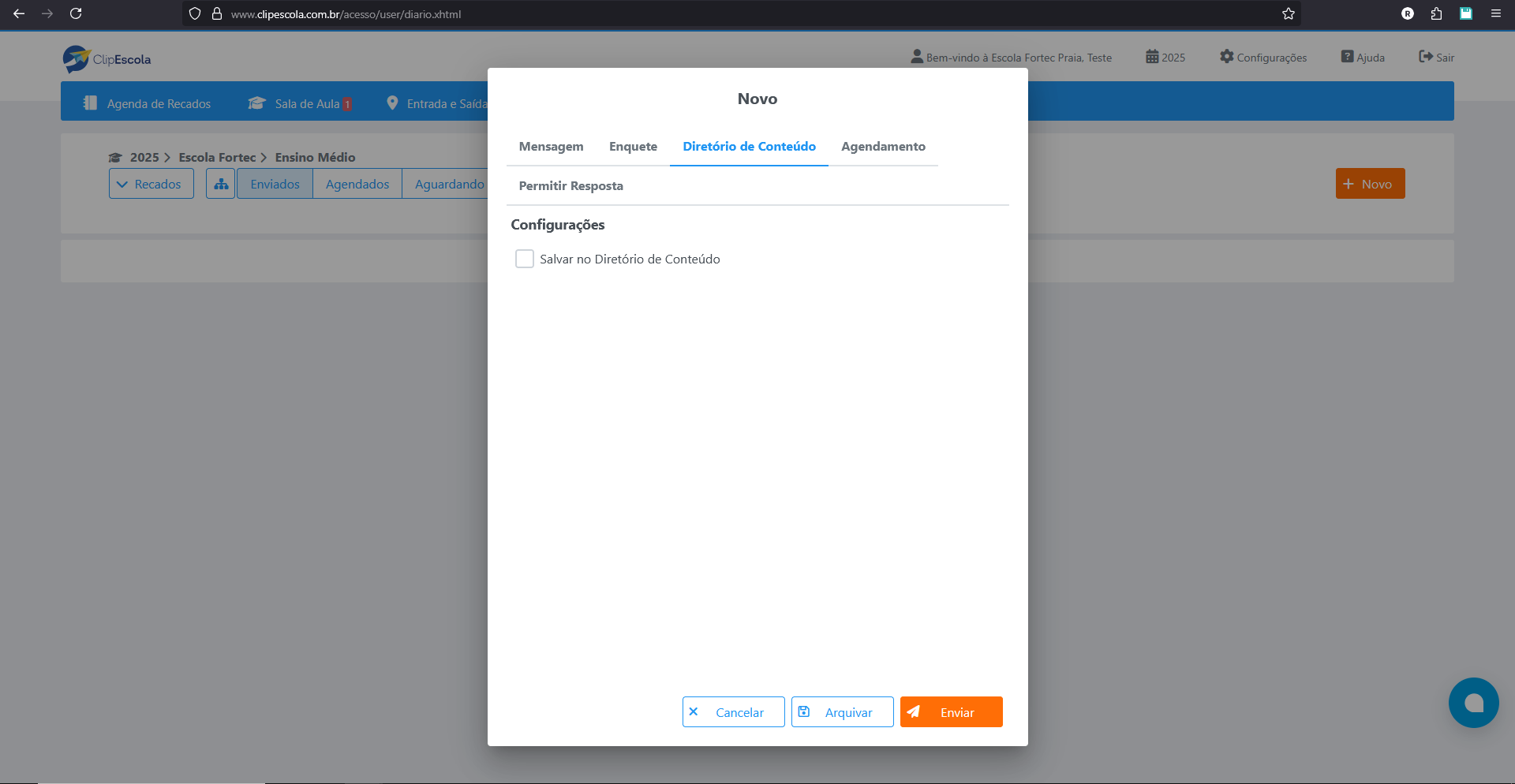
Task: Click the graduation cap breadcrumb icon
Action: 115,156
